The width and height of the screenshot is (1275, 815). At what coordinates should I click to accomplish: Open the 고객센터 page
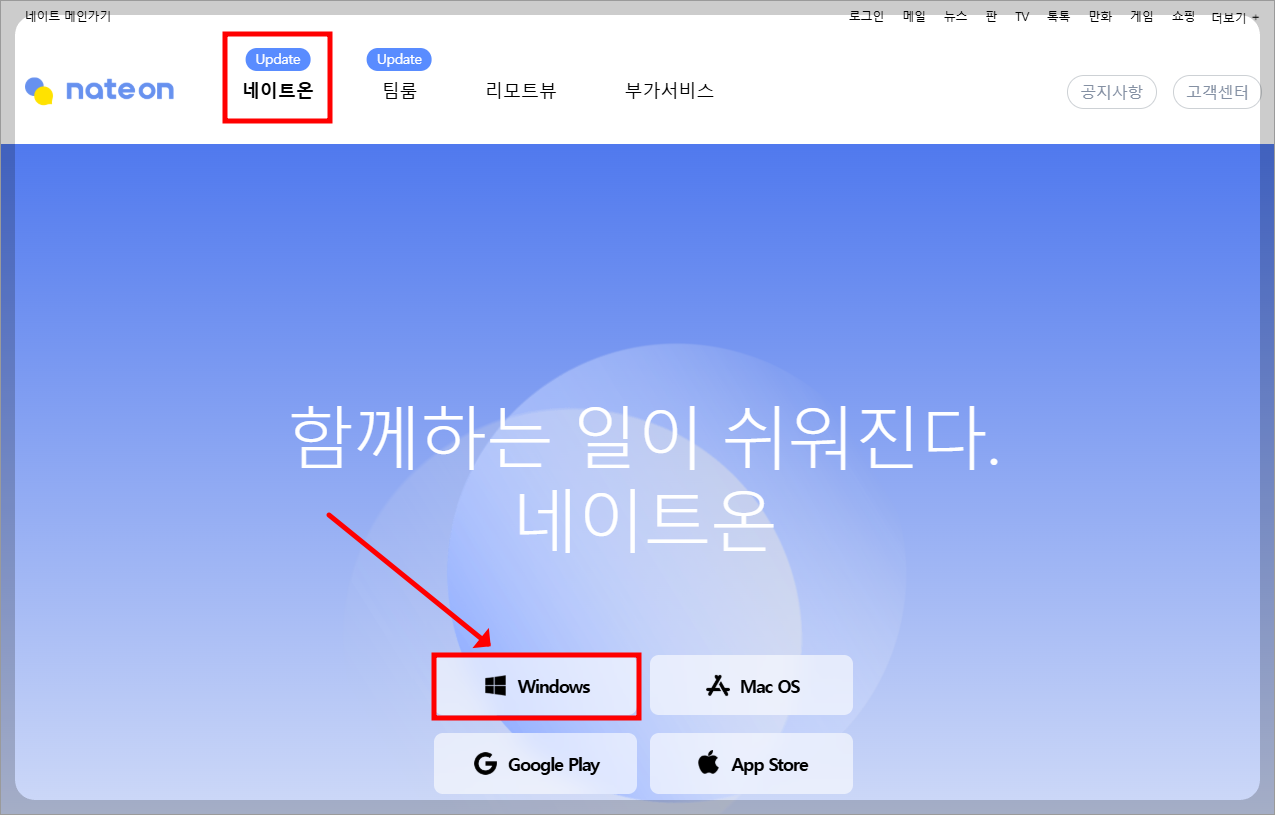[x=1216, y=91]
